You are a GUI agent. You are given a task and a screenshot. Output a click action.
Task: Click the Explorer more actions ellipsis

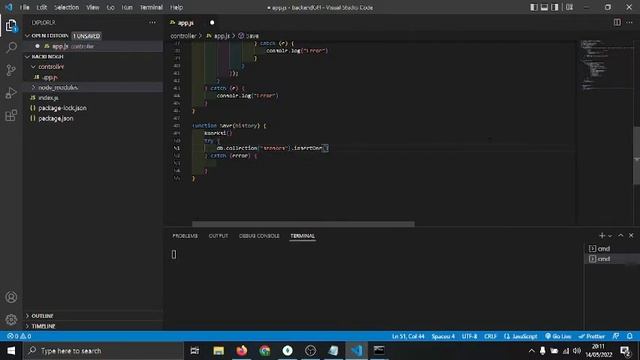pyautogui.click(x=152, y=22)
